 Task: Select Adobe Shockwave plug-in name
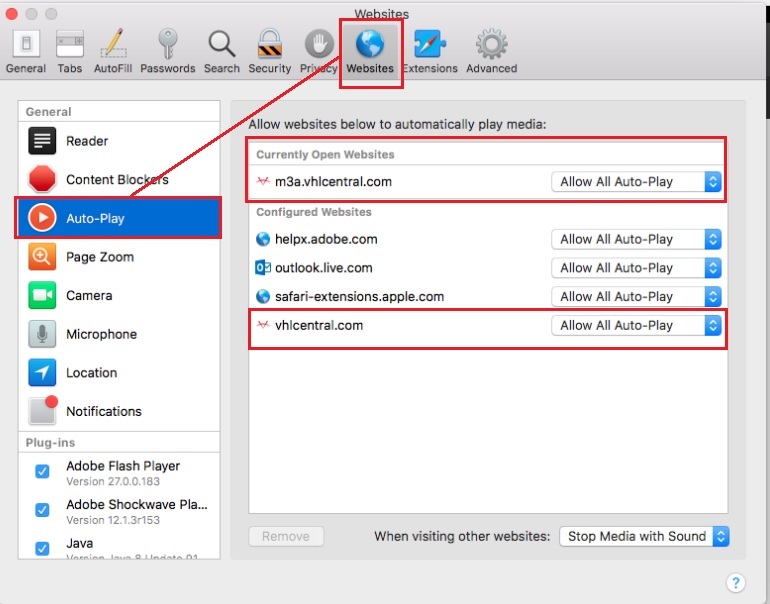pos(137,504)
